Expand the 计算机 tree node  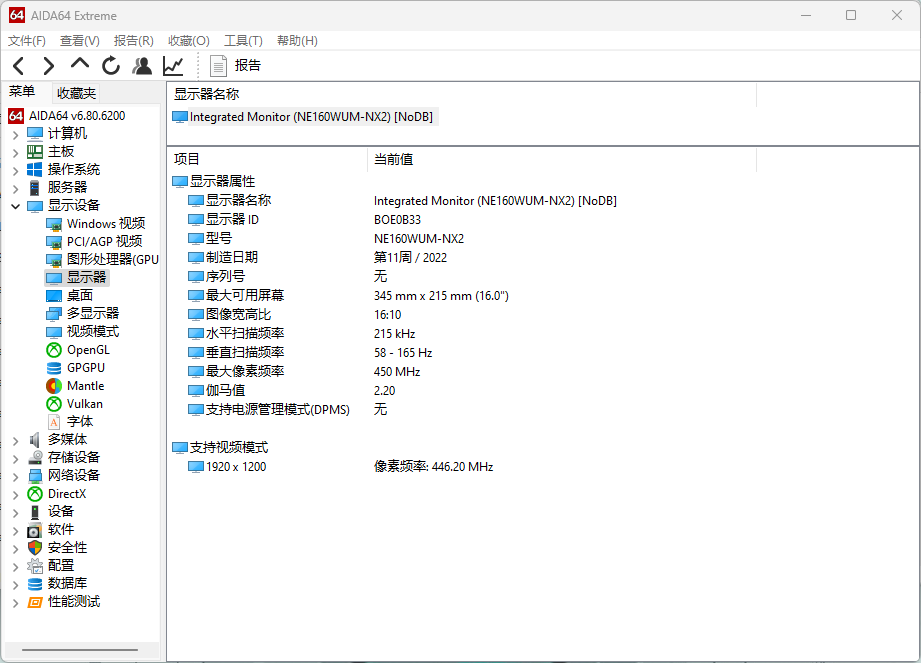(16, 134)
